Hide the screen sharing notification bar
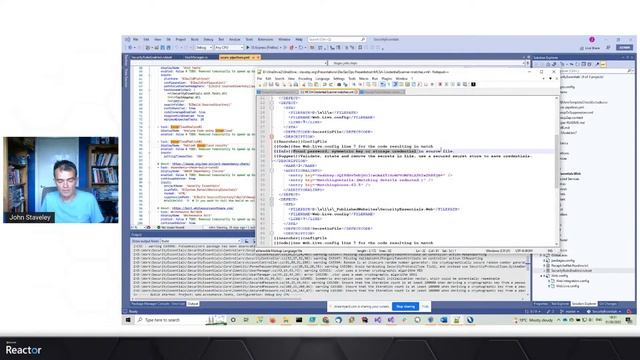The width and height of the screenshot is (640, 360). pos(425,307)
